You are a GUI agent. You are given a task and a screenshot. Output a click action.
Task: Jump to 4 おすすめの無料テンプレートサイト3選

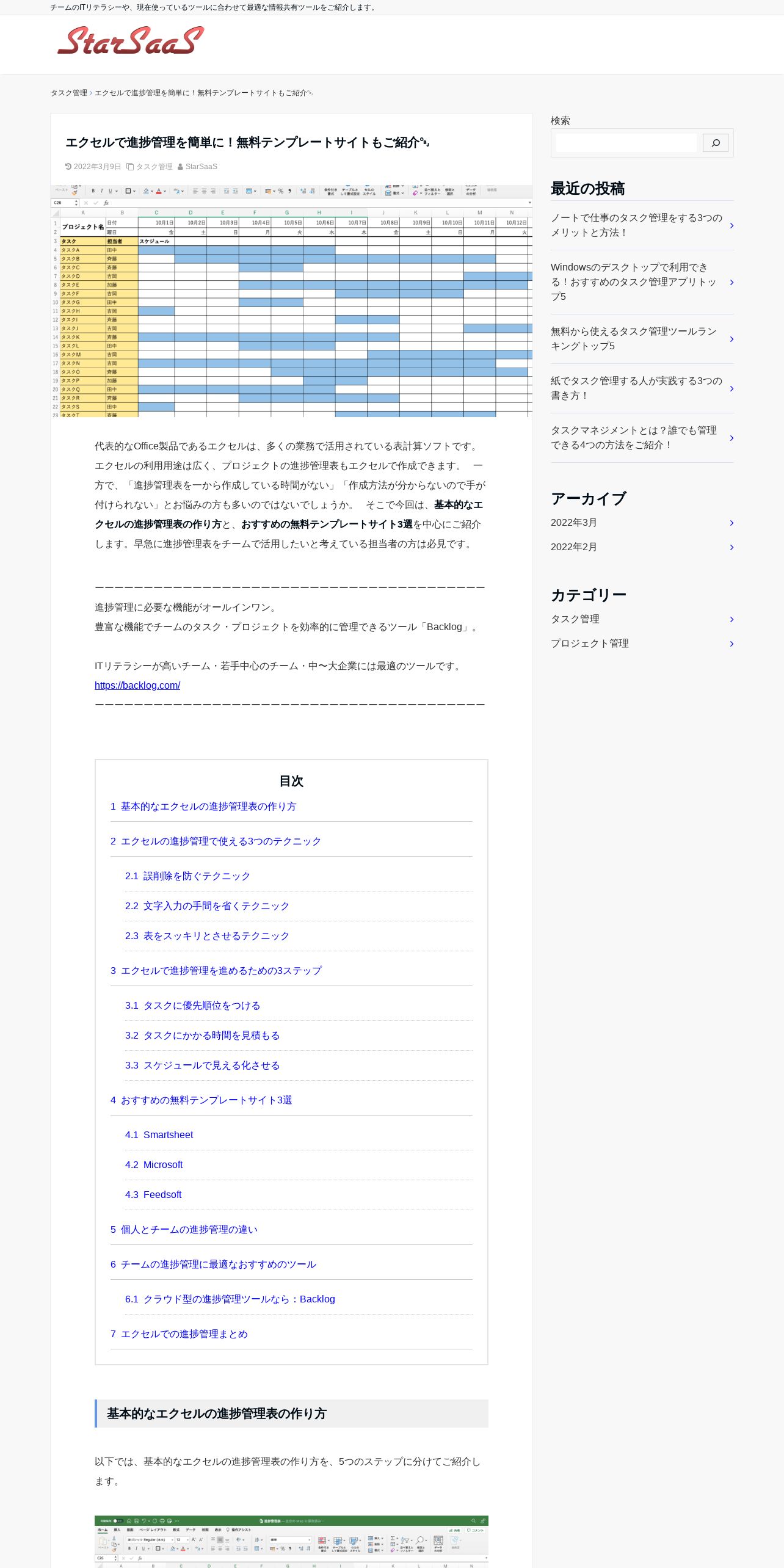(x=201, y=1100)
